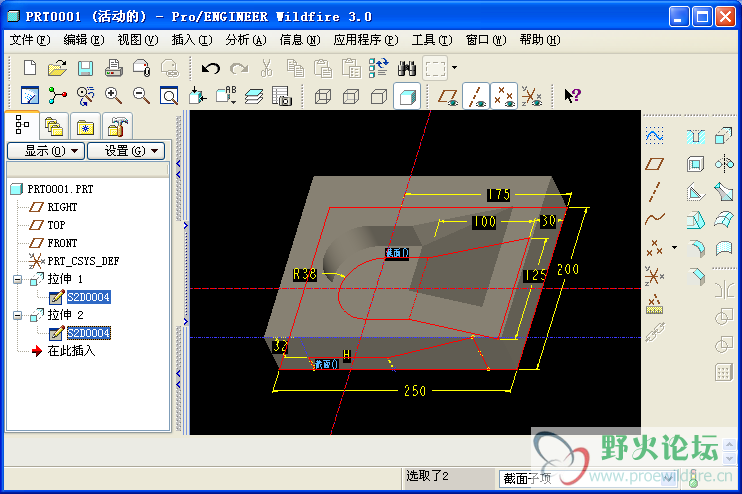Screen dimensions: 742x494
Task: Open the 文件(F) menu
Action: tap(30, 40)
